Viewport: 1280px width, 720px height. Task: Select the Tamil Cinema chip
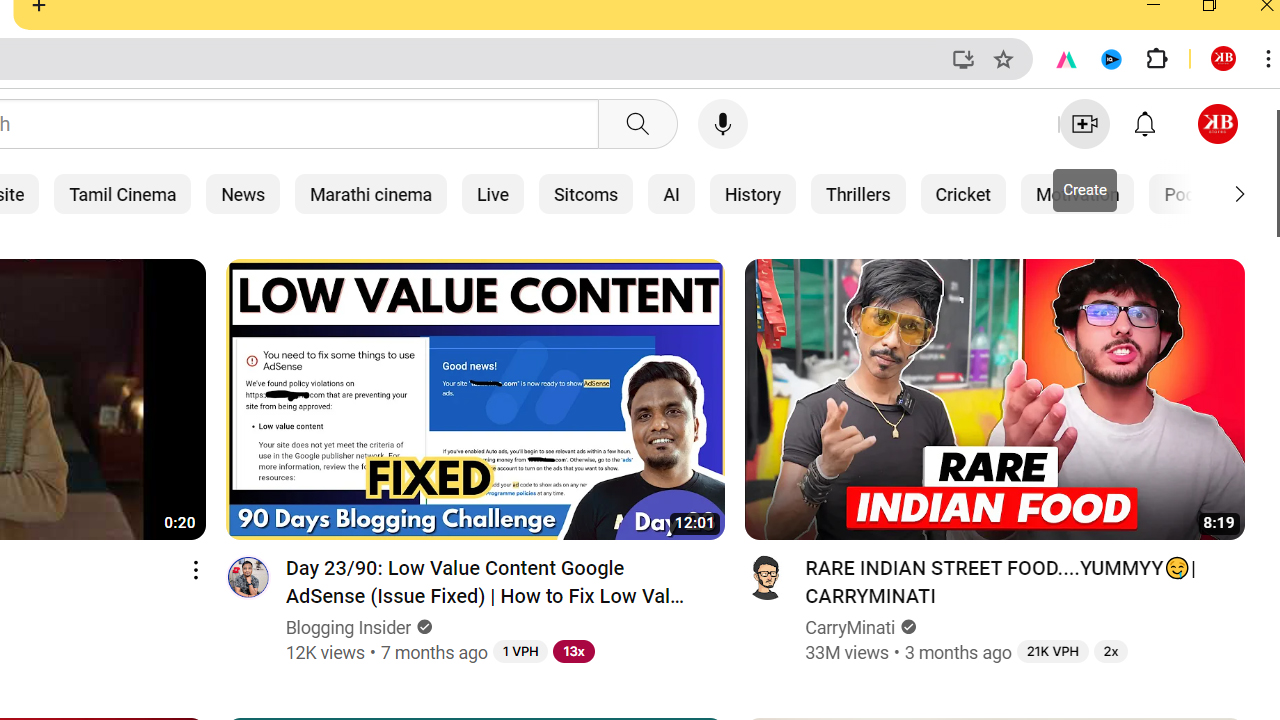122,194
